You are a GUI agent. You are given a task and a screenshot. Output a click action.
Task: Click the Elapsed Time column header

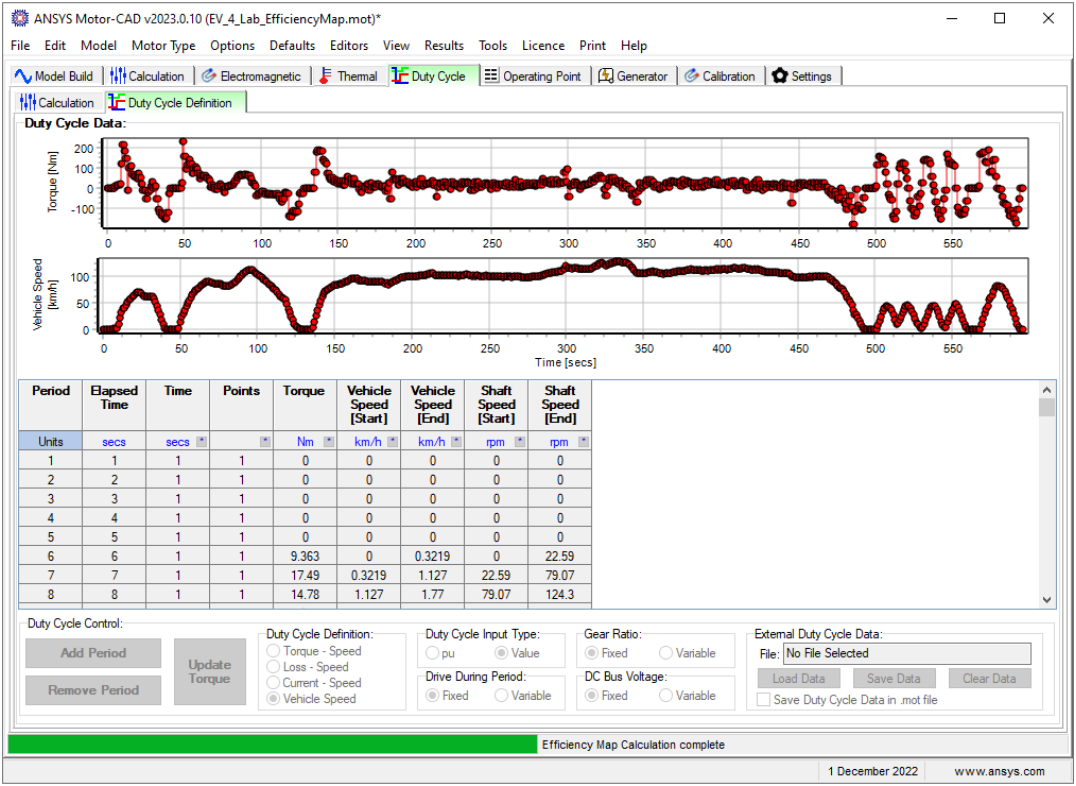click(114, 405)
